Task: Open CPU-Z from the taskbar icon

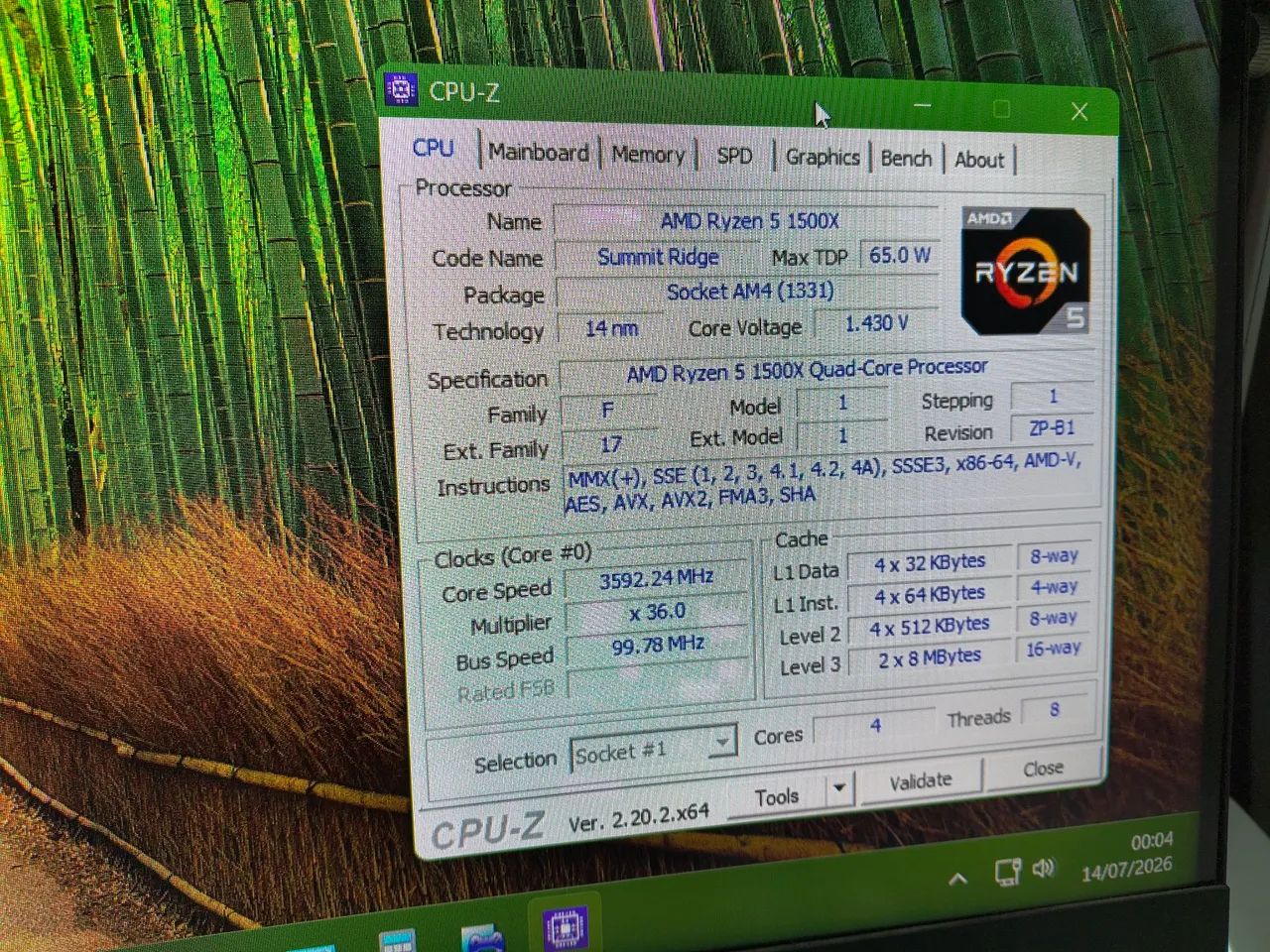Action: coord(564,929)
